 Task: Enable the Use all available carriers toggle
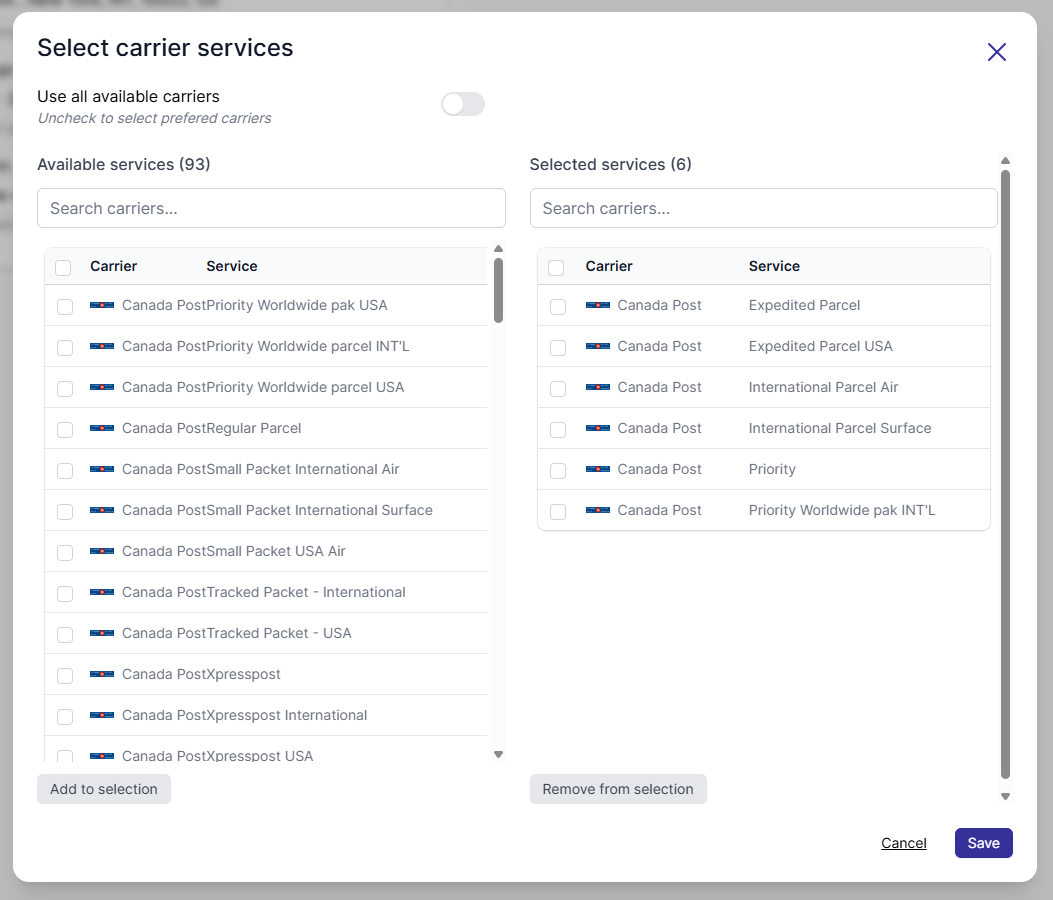click(x=462, y=104)
